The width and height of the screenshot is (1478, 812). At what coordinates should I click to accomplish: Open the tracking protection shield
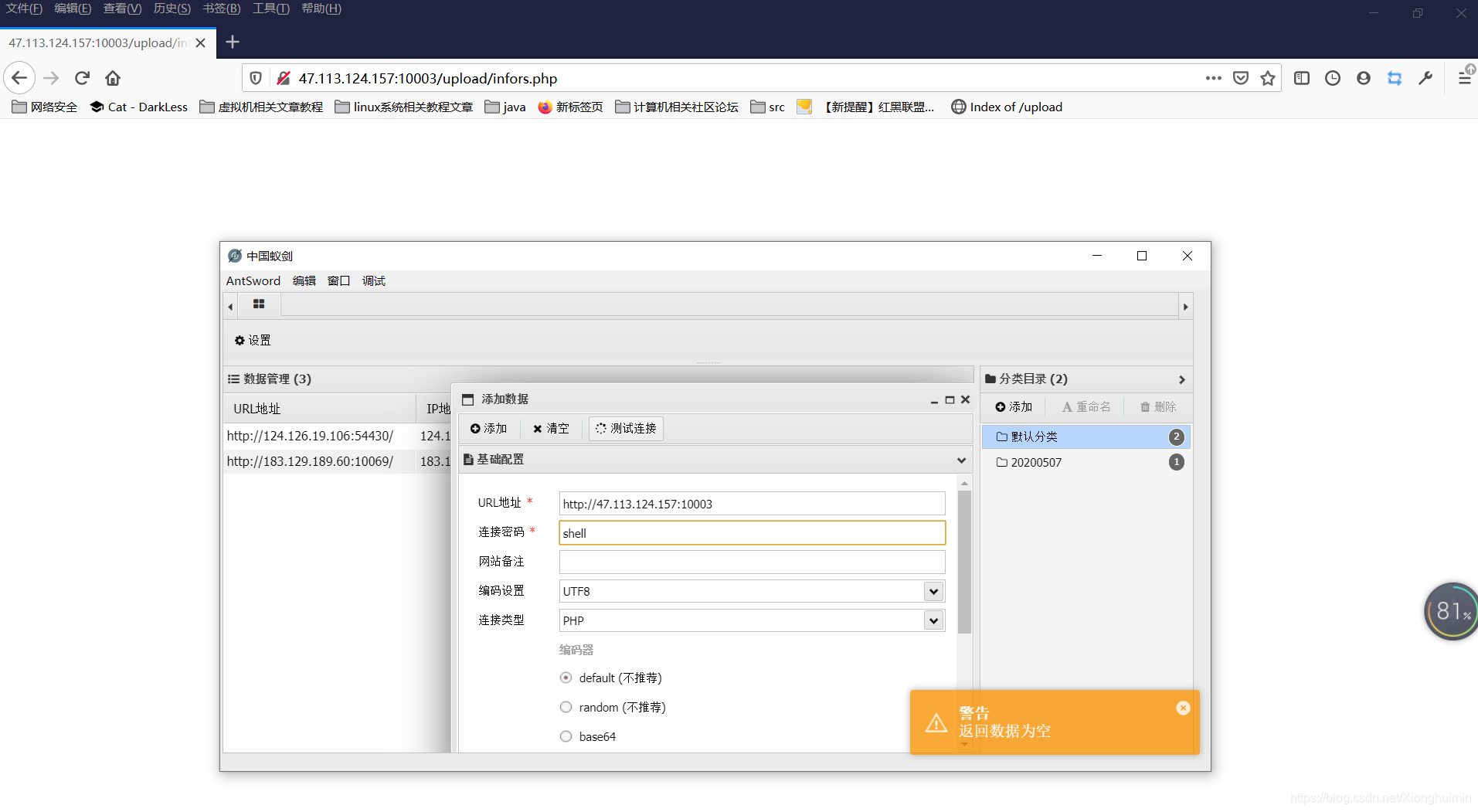256,78
